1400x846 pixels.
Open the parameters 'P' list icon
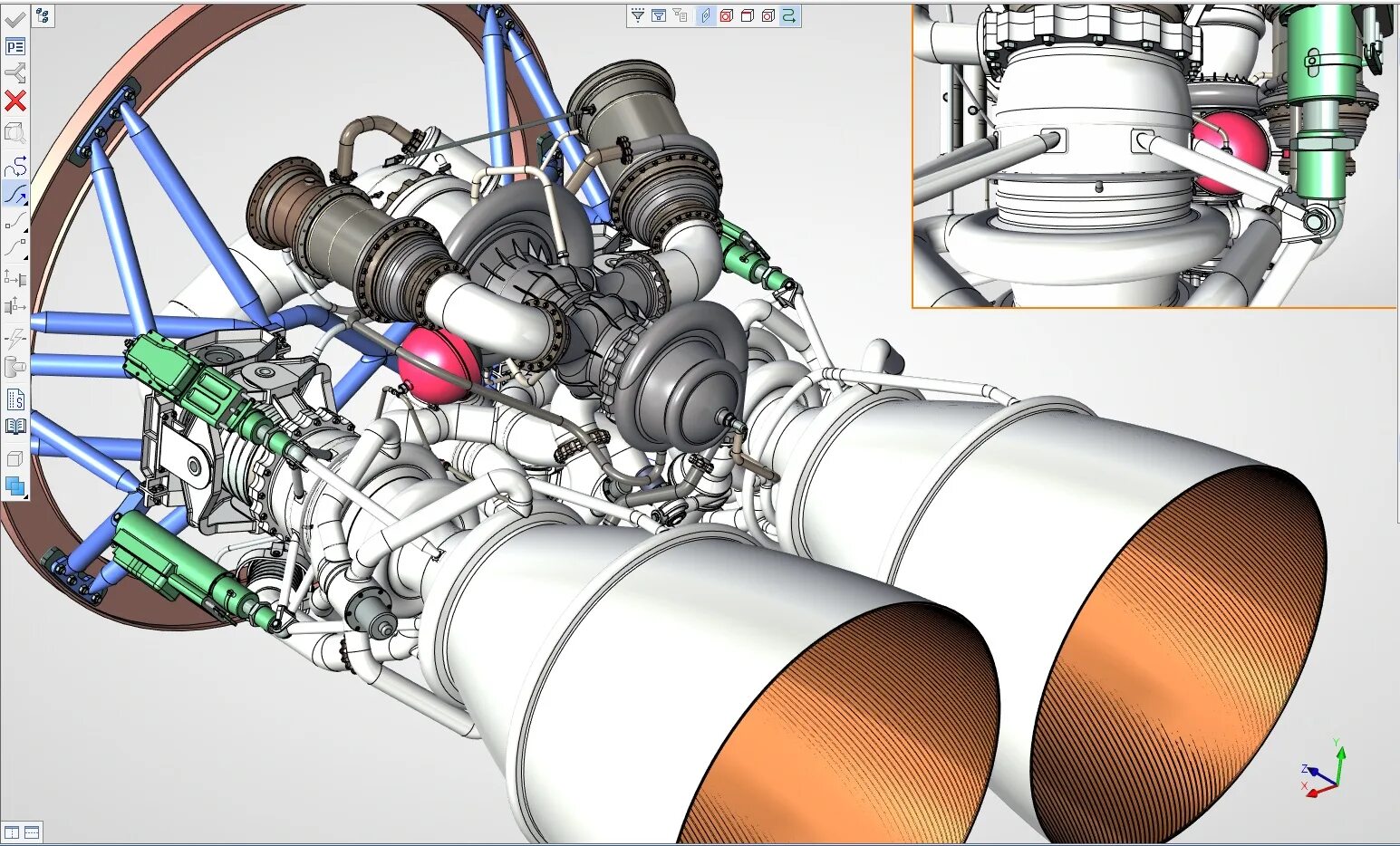click(15, 47)
